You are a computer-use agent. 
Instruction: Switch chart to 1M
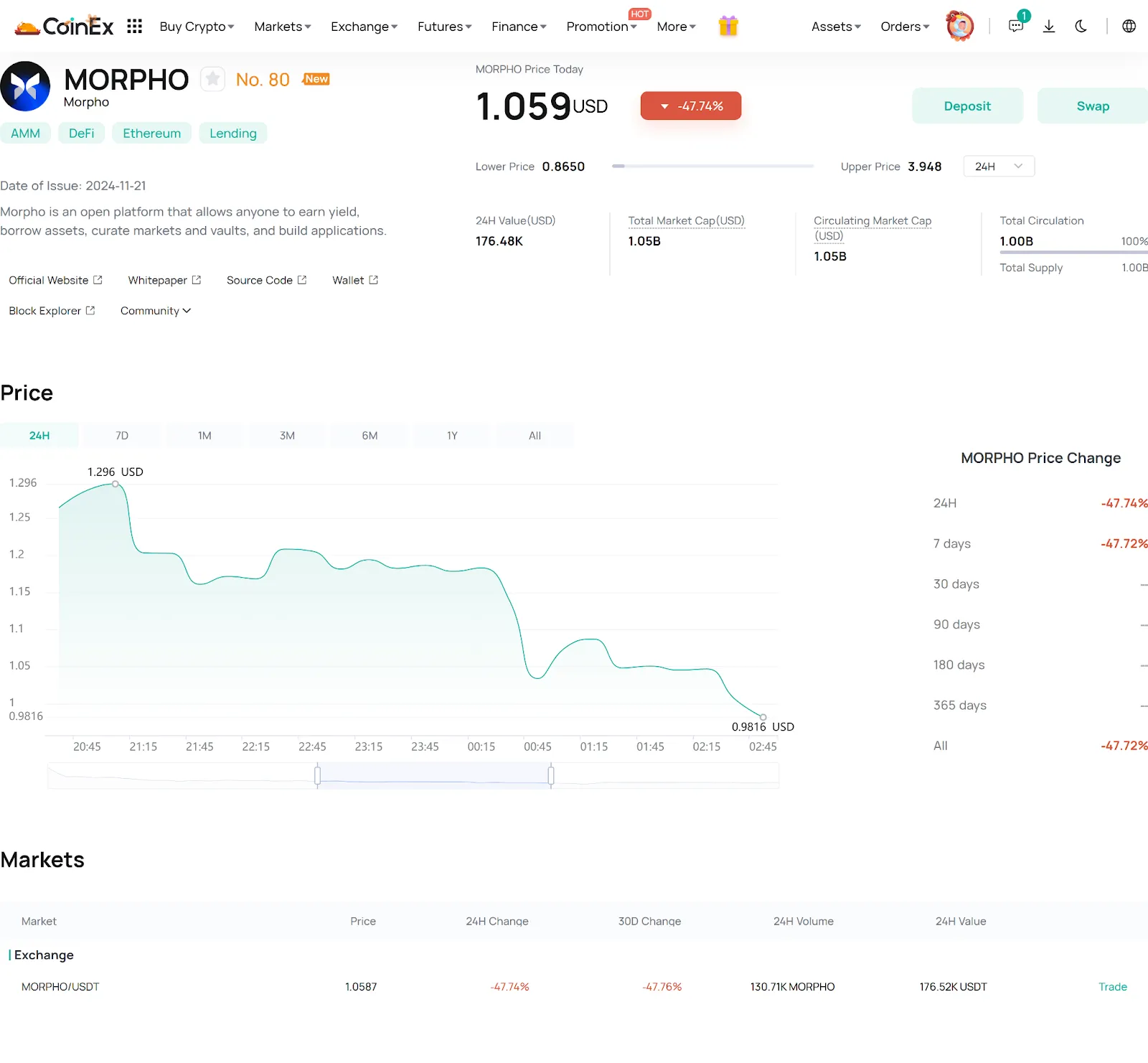point(204,436)
